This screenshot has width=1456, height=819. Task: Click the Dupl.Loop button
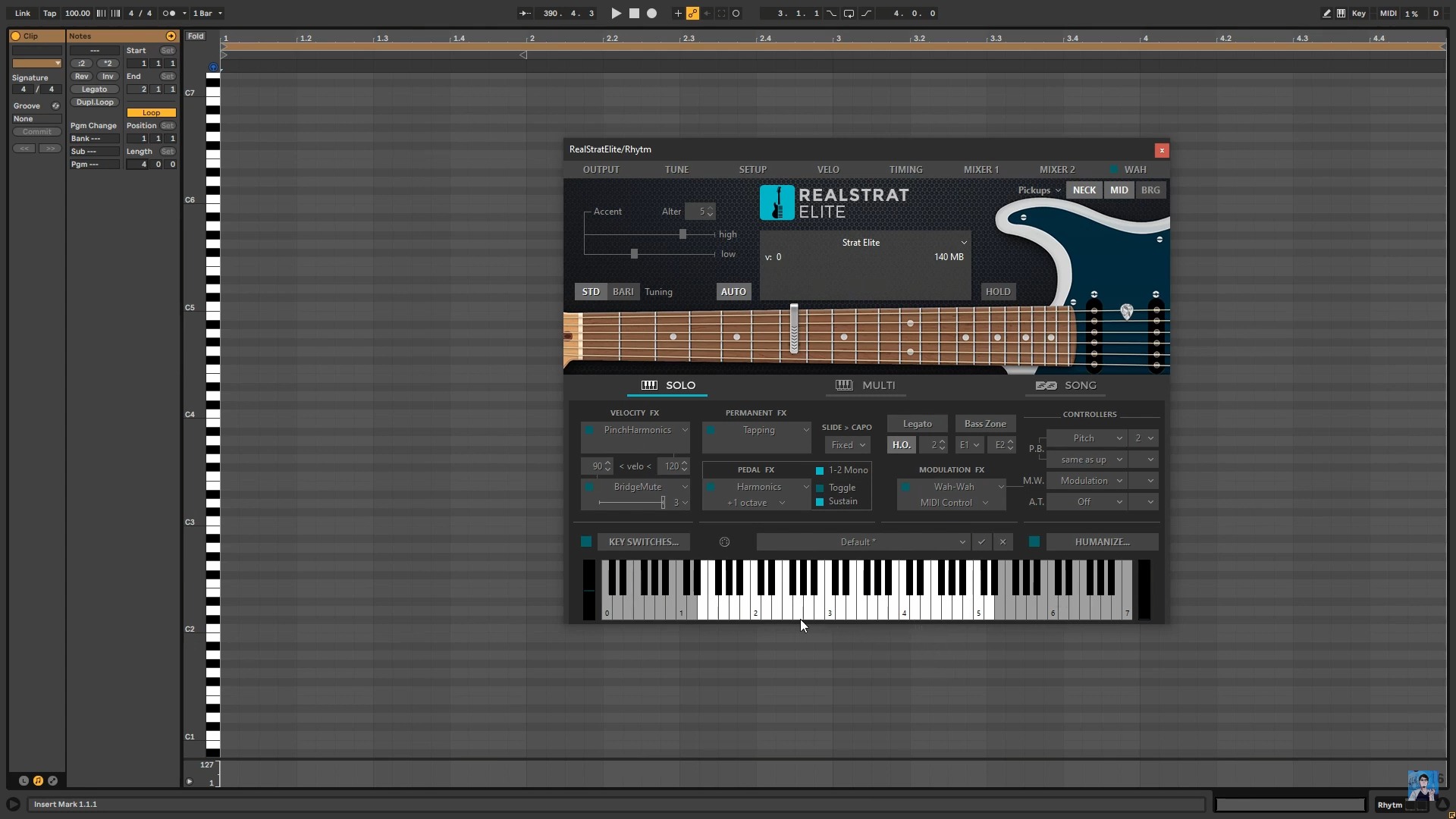pyautogui.click(x=95, y=102)
